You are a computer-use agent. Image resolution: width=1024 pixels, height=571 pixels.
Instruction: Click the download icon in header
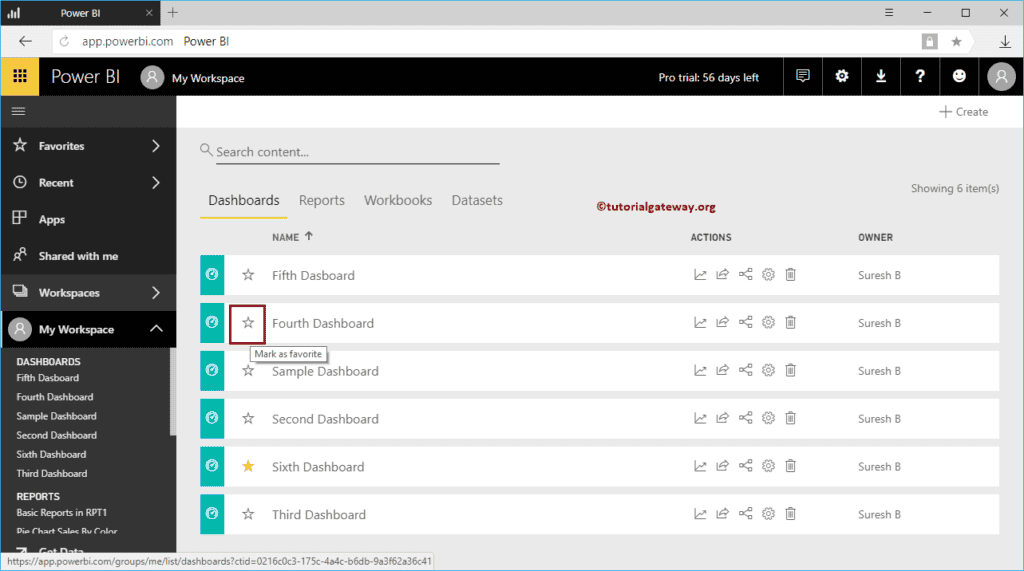[x=881, y=76]
